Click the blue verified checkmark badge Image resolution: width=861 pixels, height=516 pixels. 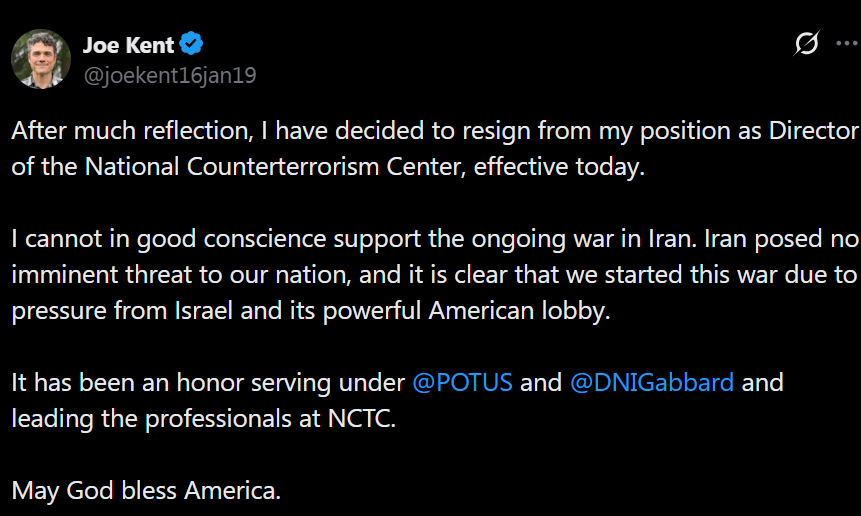tap(193, 44)
